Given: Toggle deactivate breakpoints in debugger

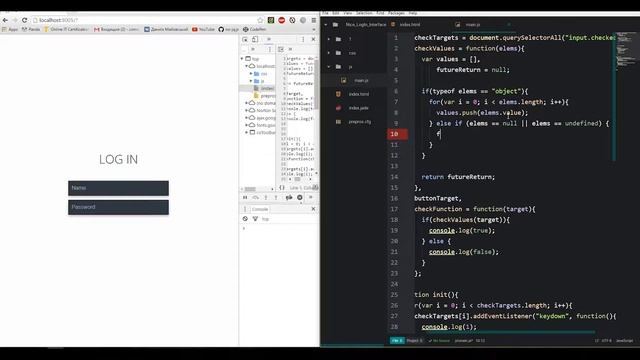Looking at the screenshot, I should [289, 198].
